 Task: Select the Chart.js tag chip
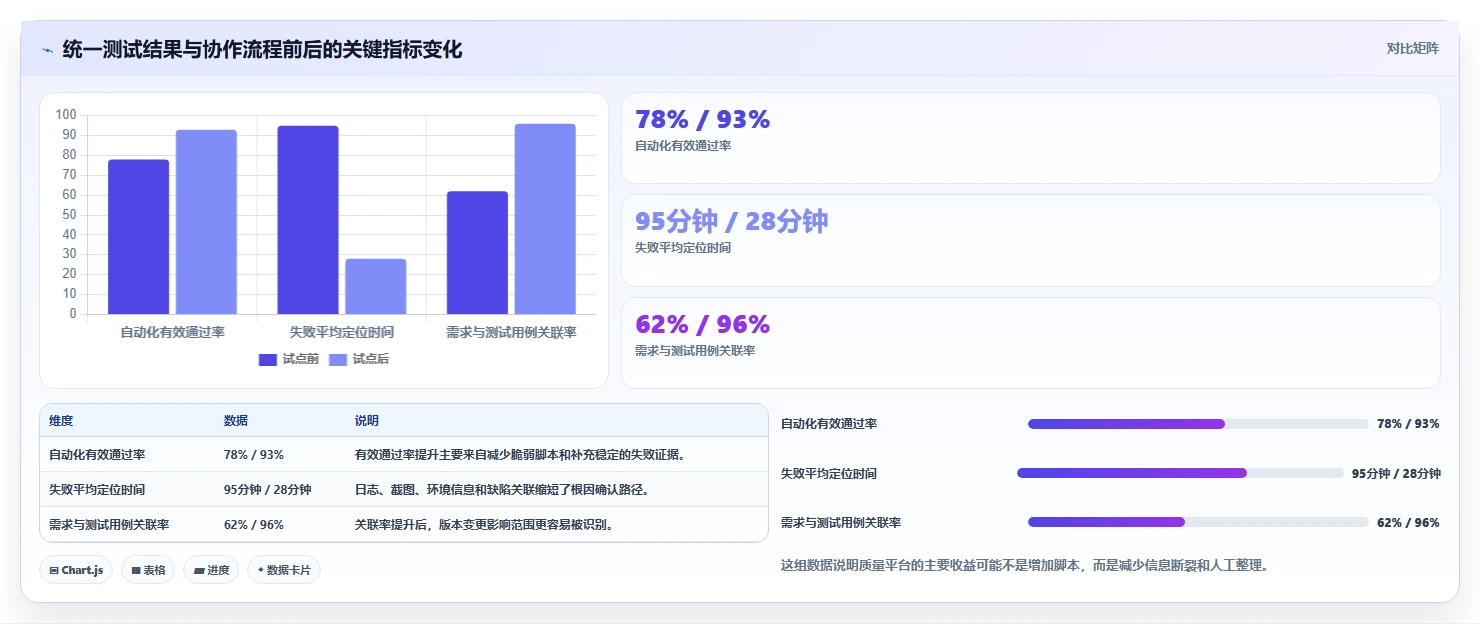tap(77, 570)
